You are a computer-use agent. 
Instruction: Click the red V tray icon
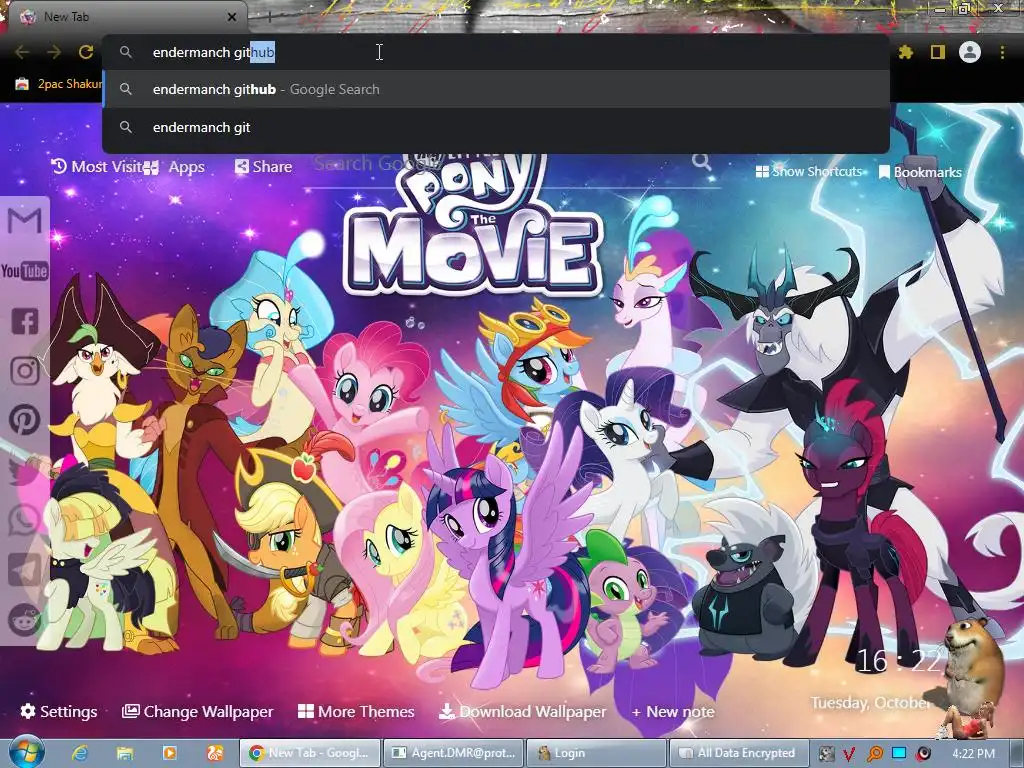click(848, 754)
